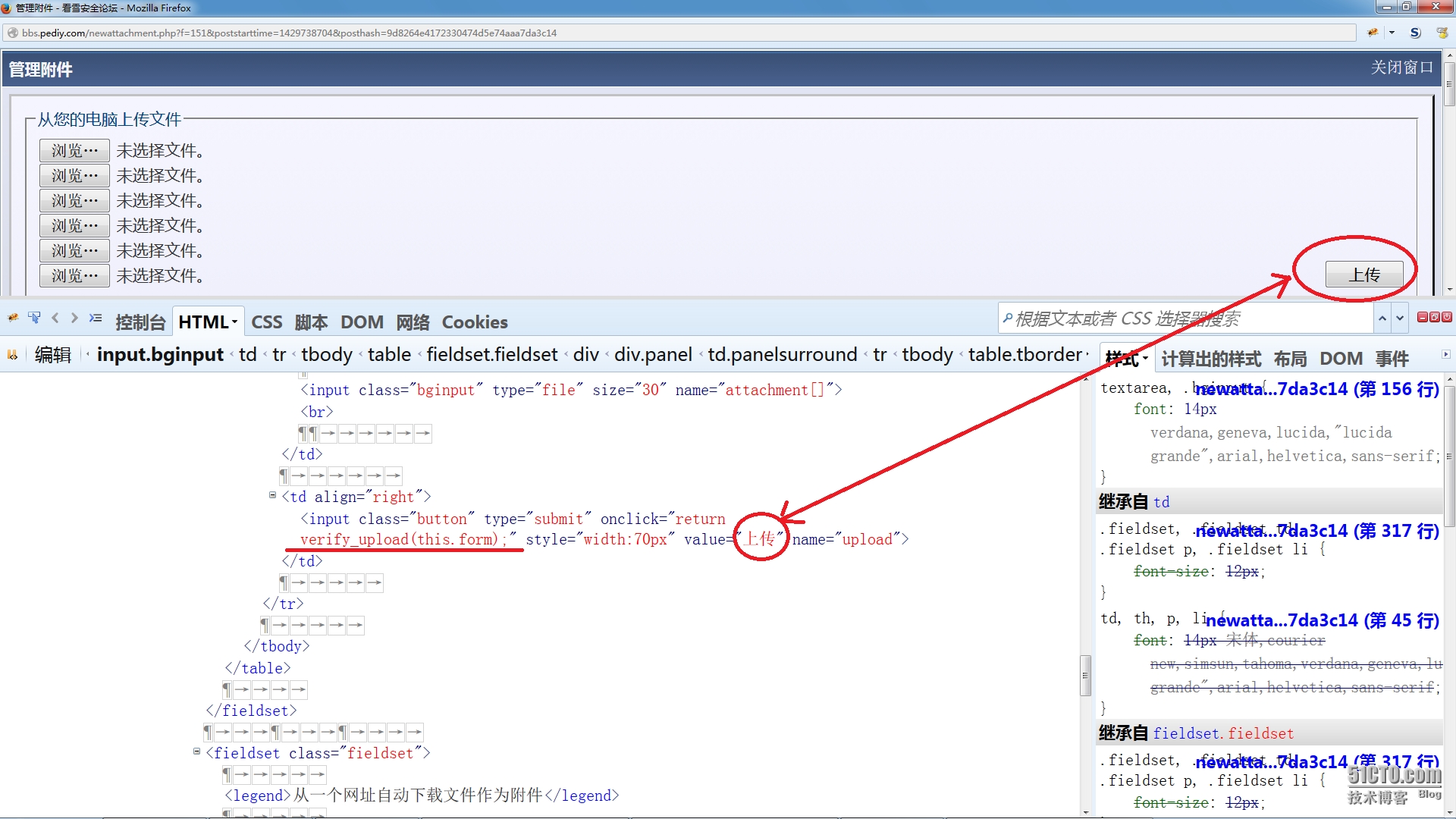This screenshot has height=819, width=1456.
Task: Click inherited-from td link in style panel
Action: click(x=1161, y=502)
